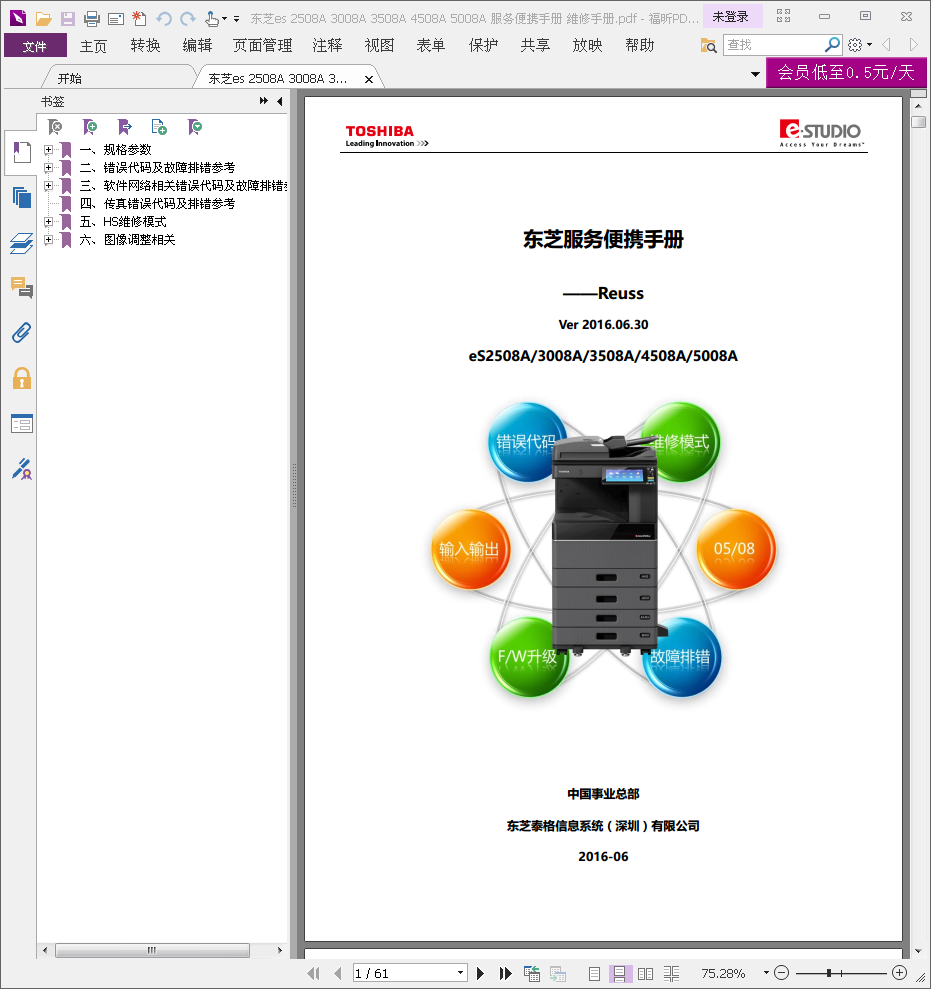Go to next page
This screenshot has height=989, width=931.
(481, 973)
